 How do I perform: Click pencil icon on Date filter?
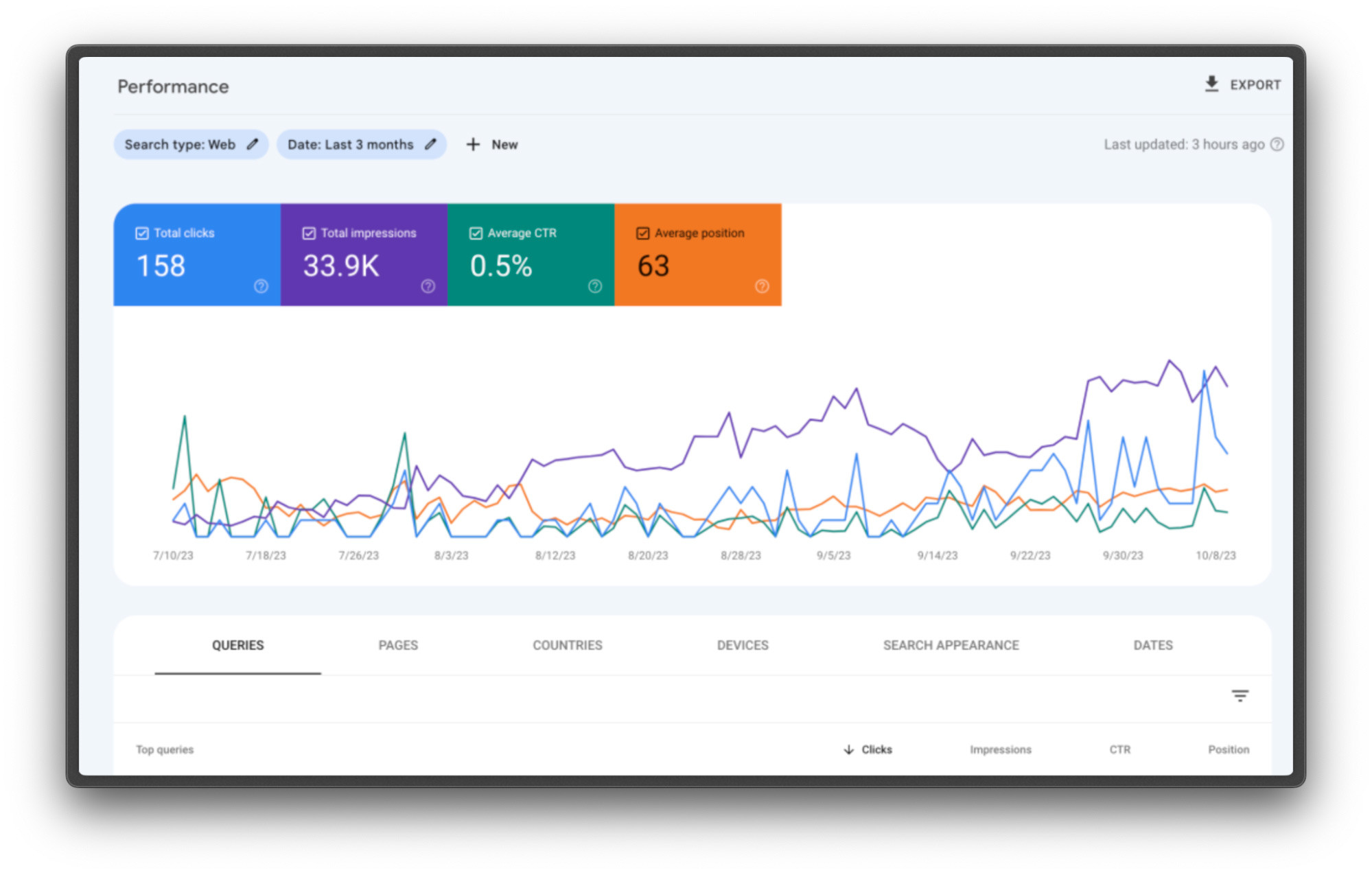430,144
